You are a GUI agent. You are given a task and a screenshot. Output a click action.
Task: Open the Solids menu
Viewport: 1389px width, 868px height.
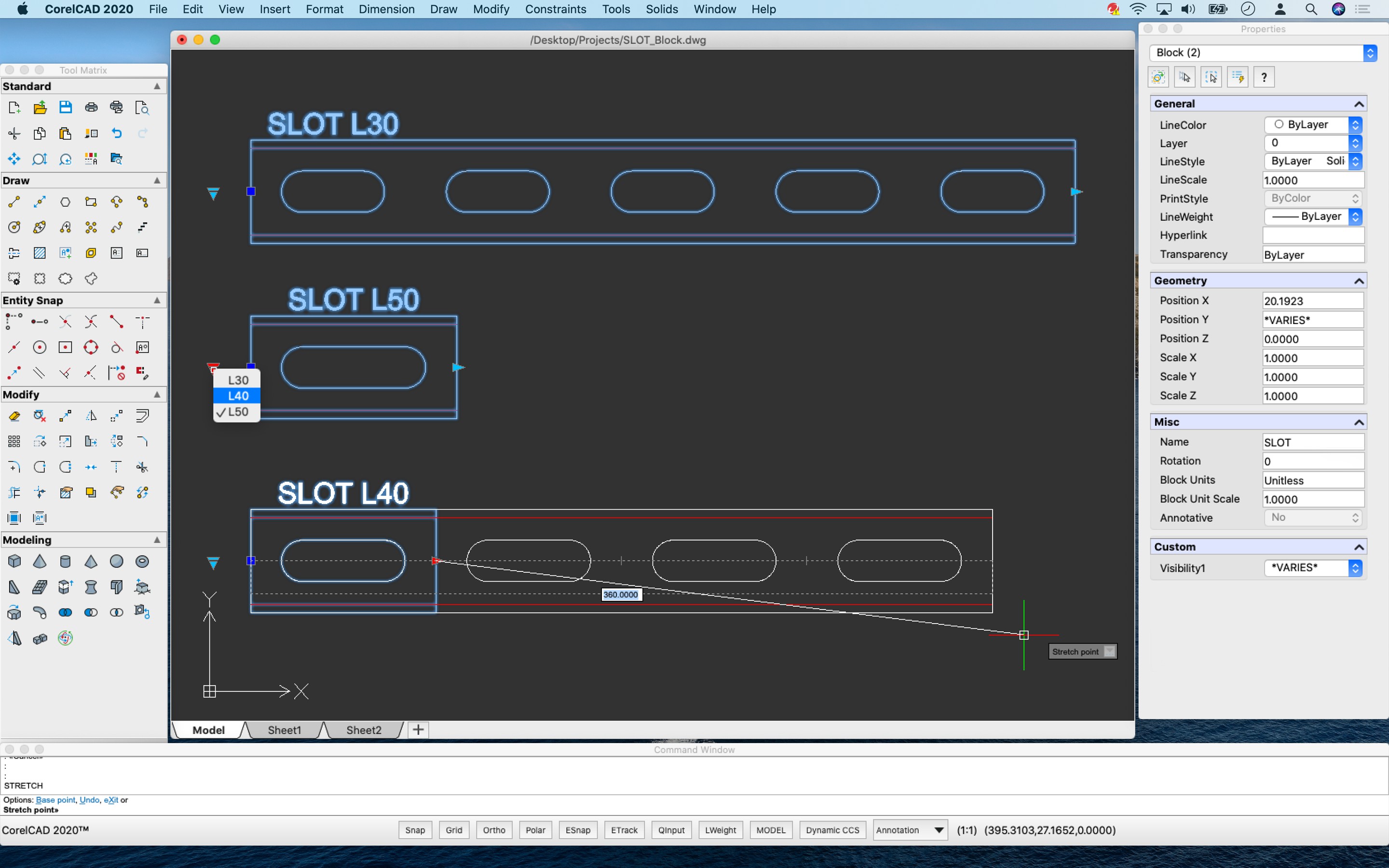pos(661,9)
